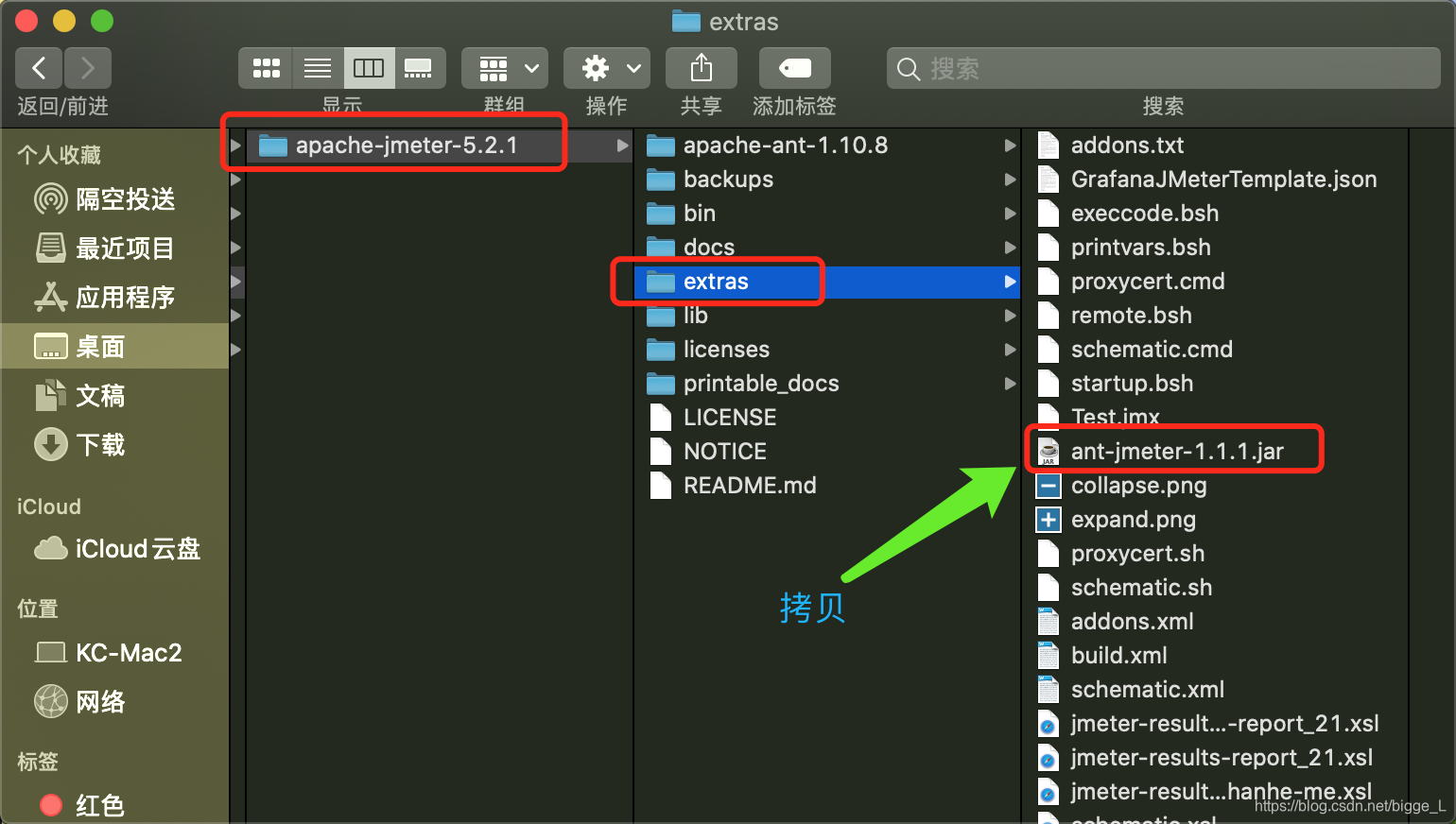Open AirDrop in the sidebar
The image size is (1456, 824).
coord(114,199)
